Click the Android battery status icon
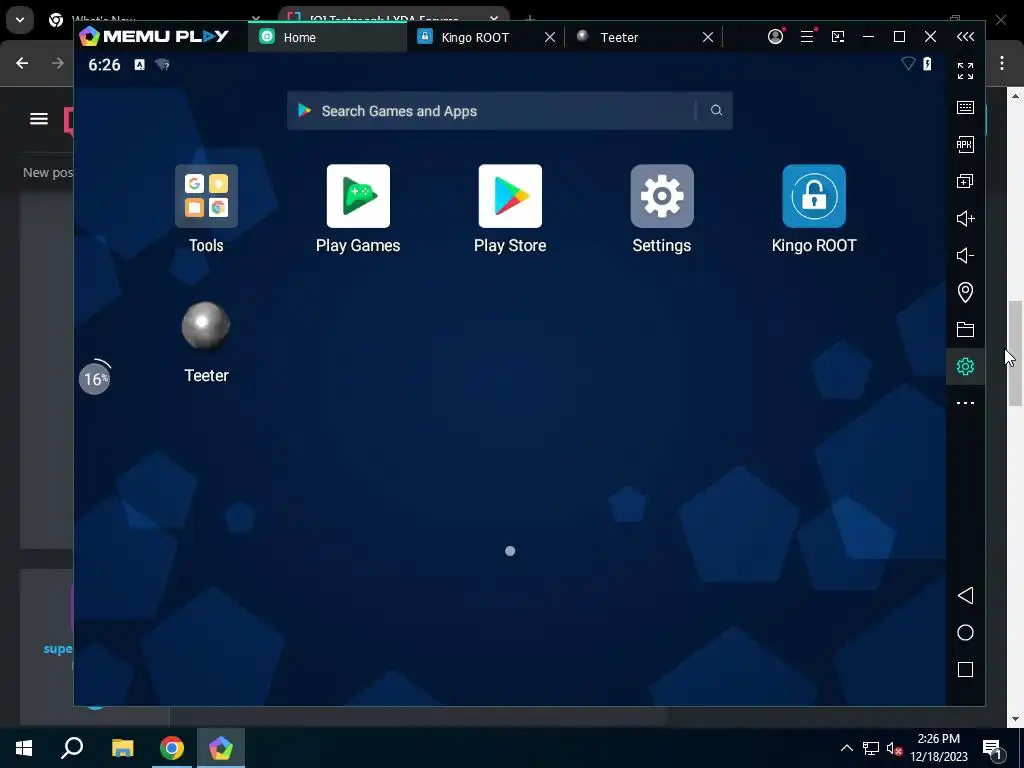 (927, 63)
